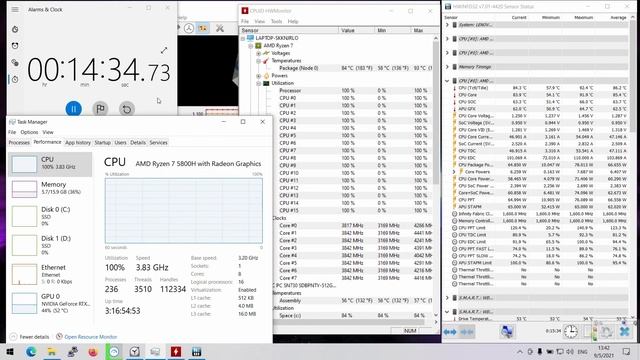Select Ethernet in performance list
The width and height of the screenshot is (640, 360).
pyautogui.click(x=50, y=274)
